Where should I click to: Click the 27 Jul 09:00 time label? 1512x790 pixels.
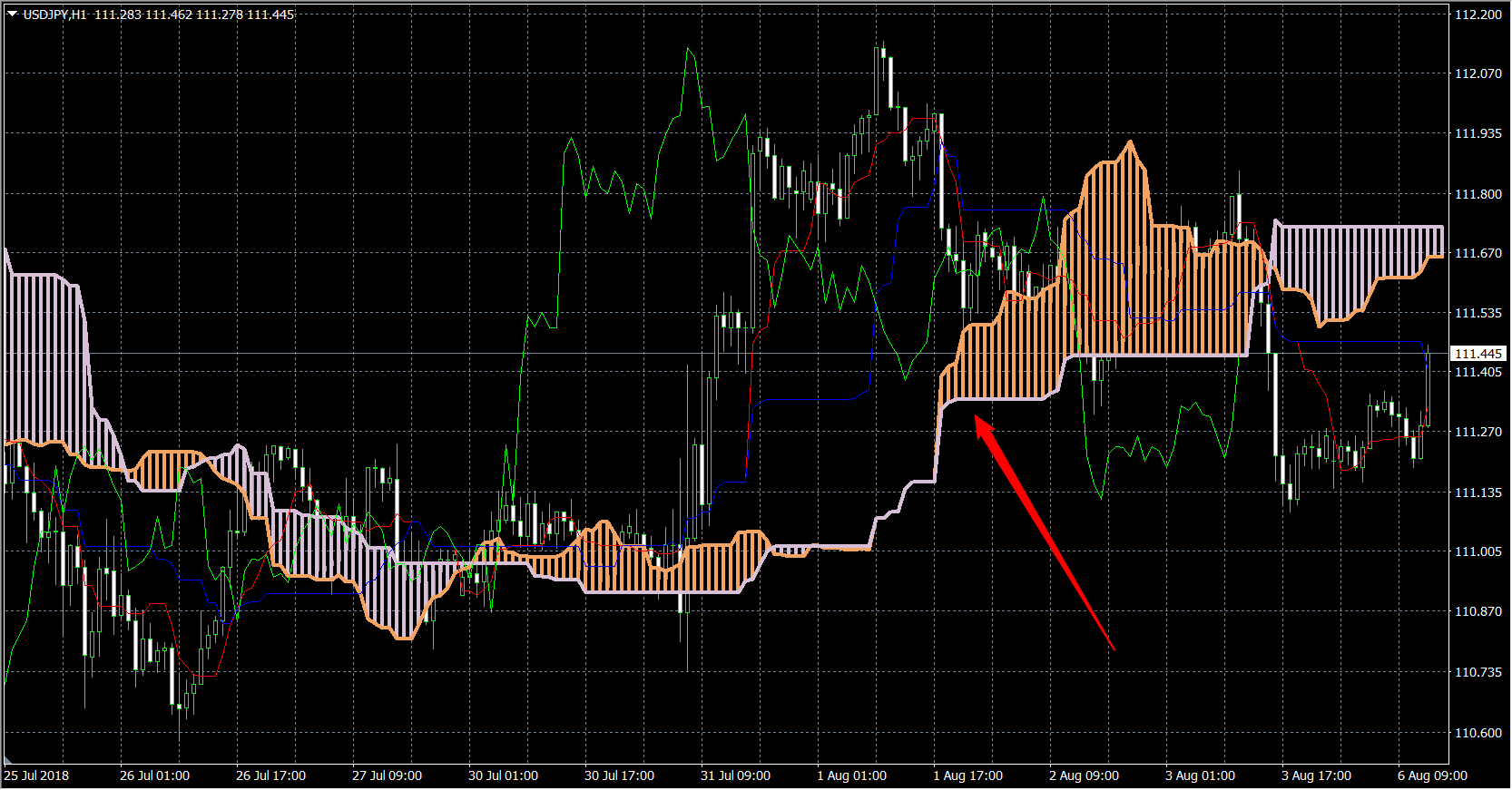pos(387,775)
